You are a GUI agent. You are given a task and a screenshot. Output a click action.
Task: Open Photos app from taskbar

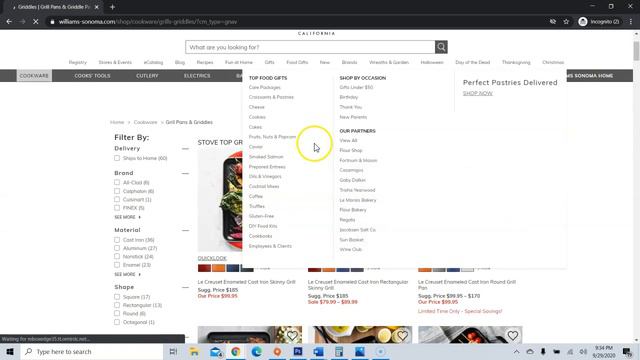coord(360,351)
